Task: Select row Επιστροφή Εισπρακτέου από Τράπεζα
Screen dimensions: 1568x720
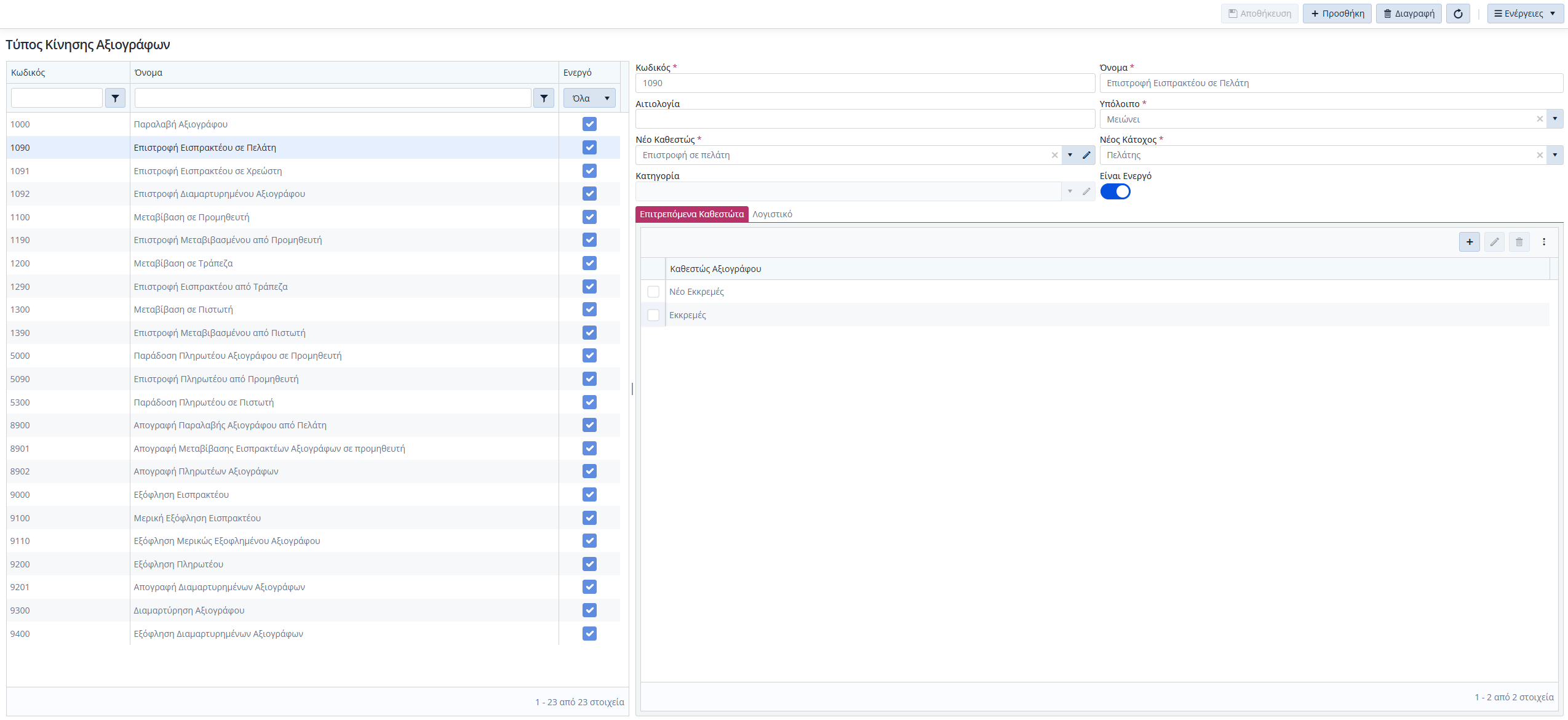Action: (x=313, y=287)
